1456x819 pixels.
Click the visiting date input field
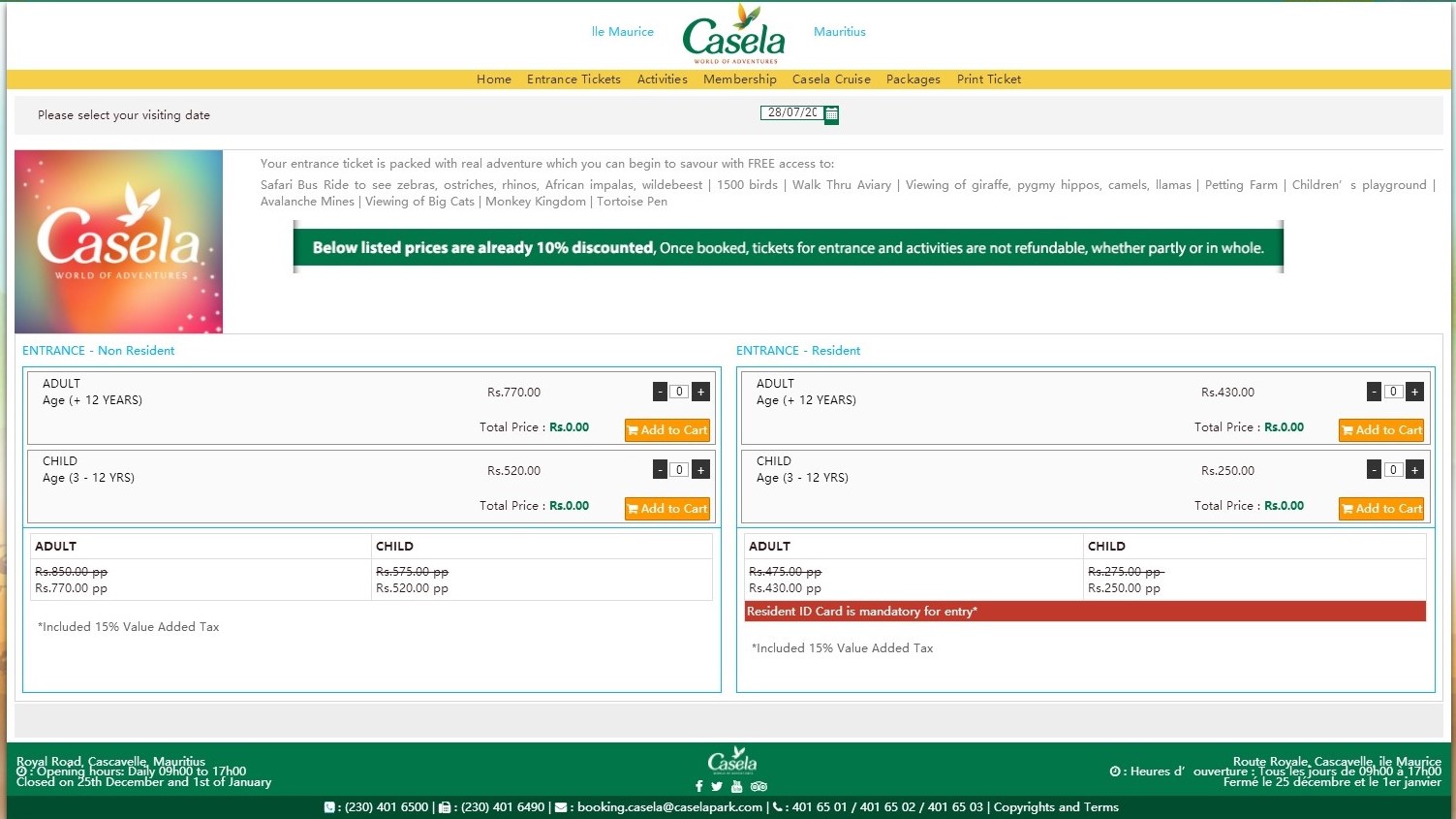(791, 112)
